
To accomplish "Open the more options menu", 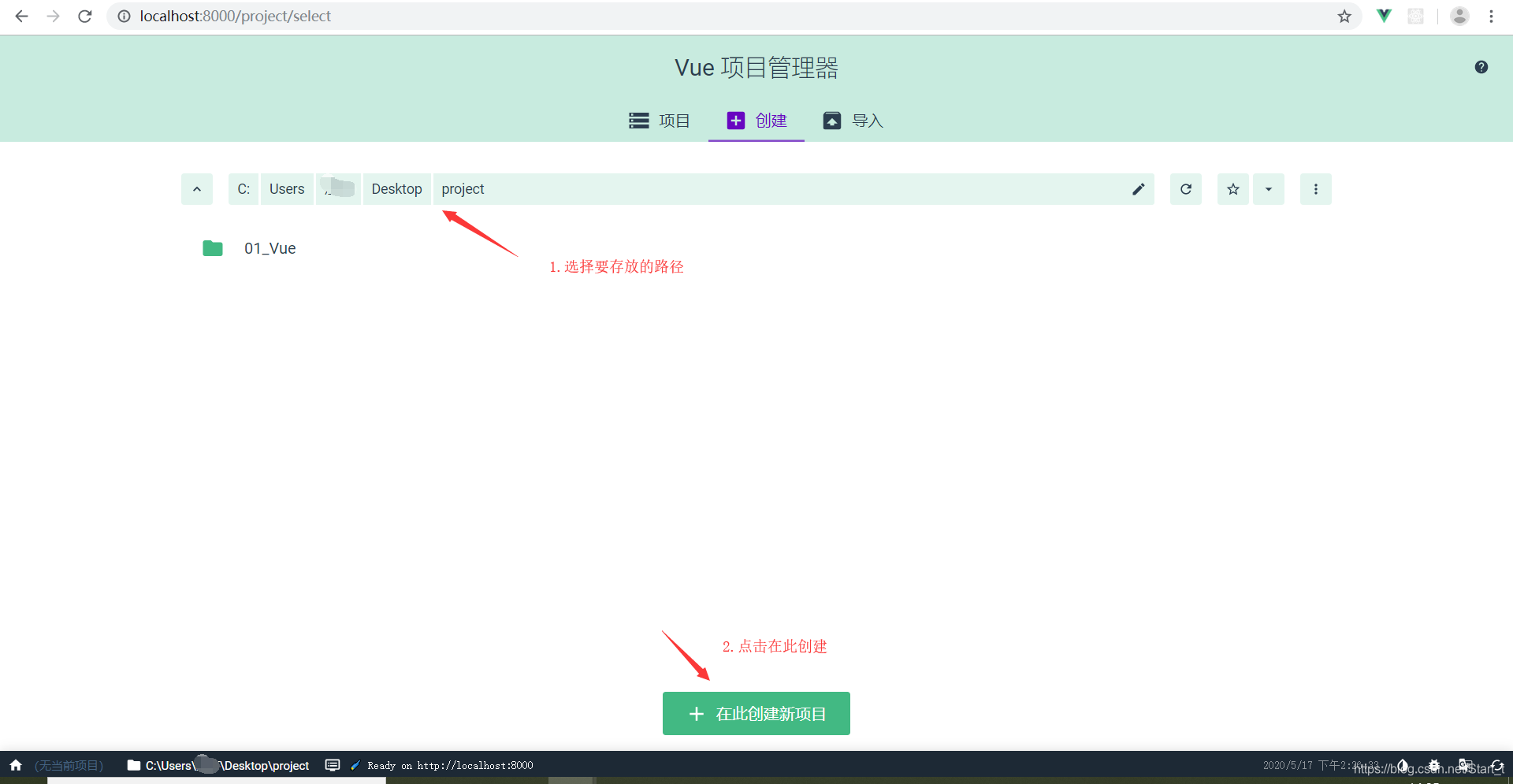I will click(x=1316, y=189).
